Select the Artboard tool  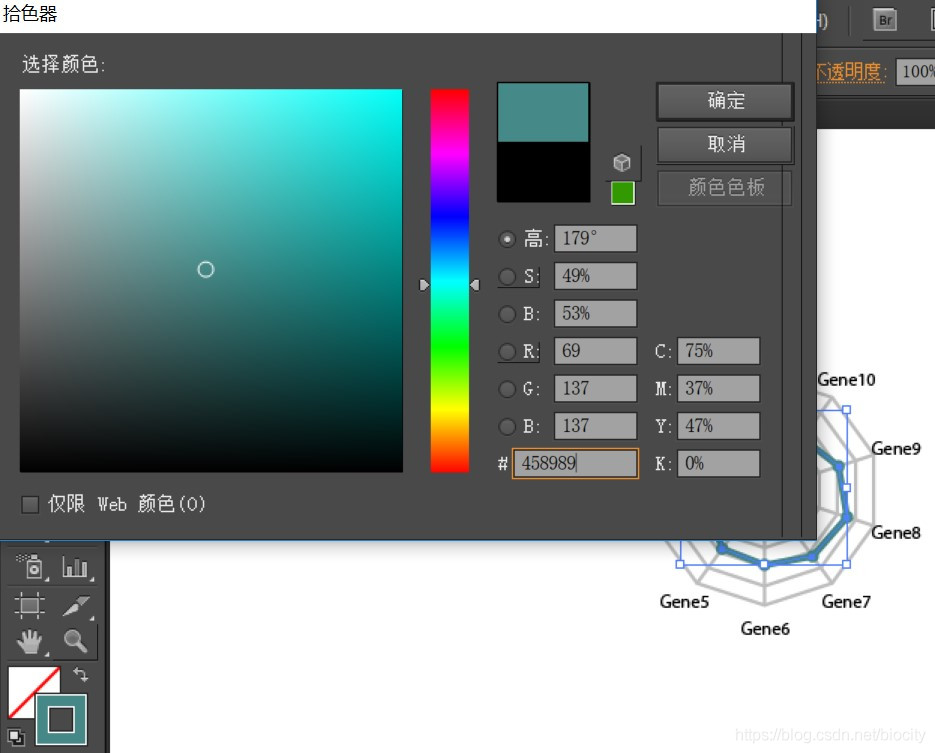(30, 605)
